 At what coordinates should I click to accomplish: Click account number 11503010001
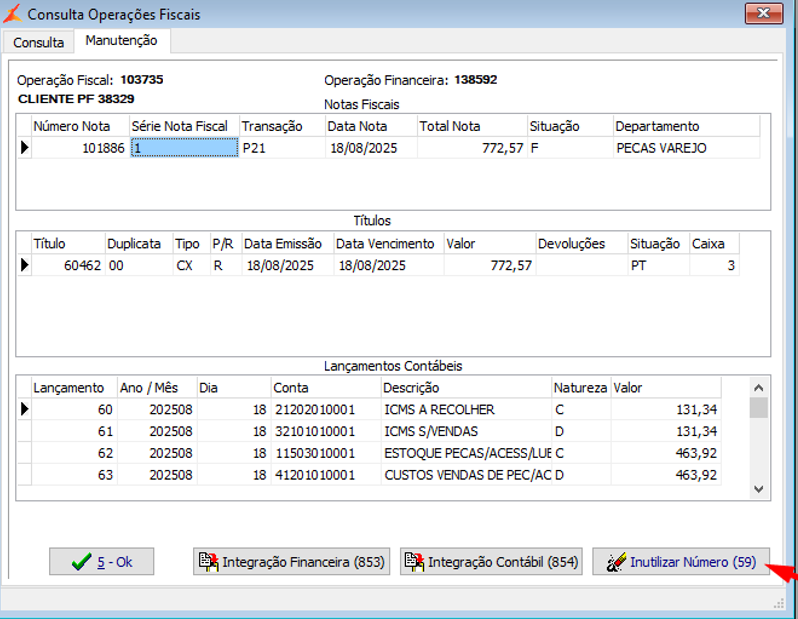click(x=326, y=453)
